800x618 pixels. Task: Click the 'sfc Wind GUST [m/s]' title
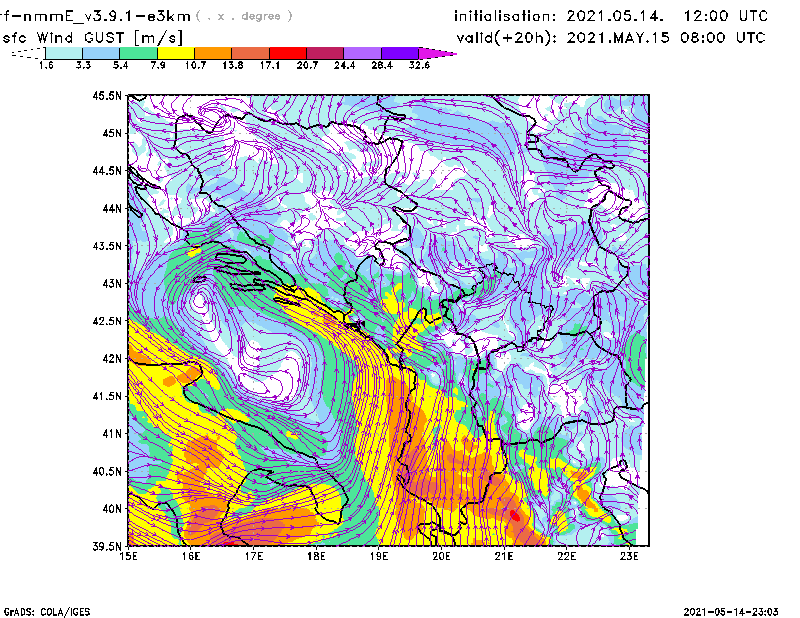click(93, 38)
